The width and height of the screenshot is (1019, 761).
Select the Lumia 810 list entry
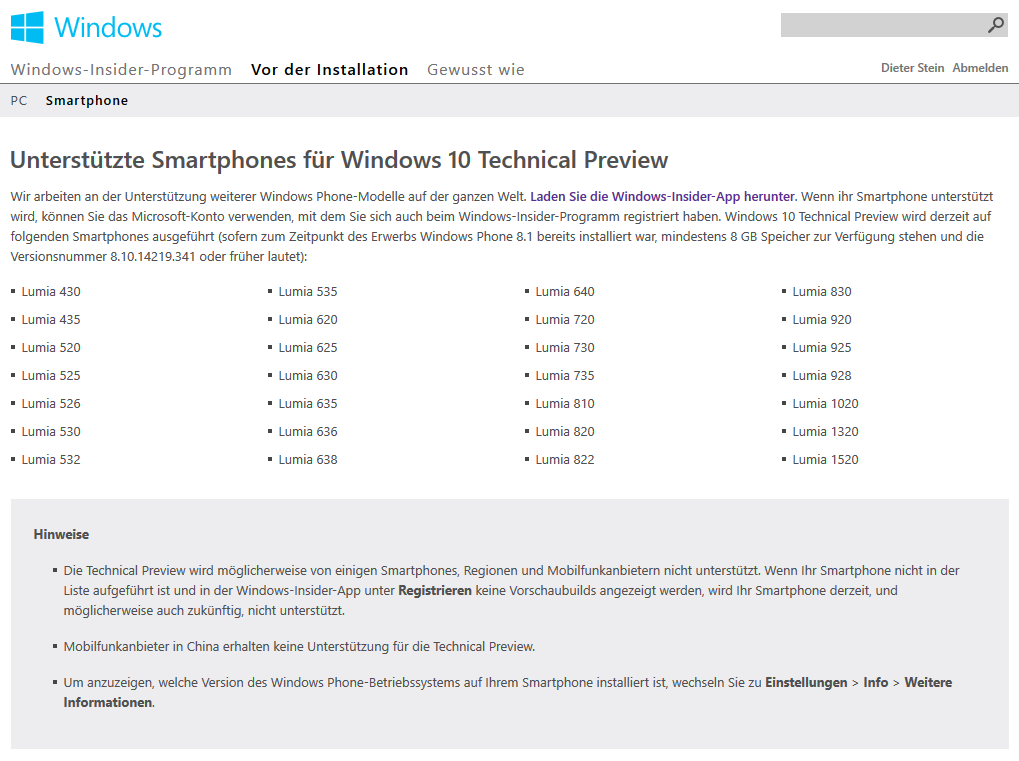point(565,404)
